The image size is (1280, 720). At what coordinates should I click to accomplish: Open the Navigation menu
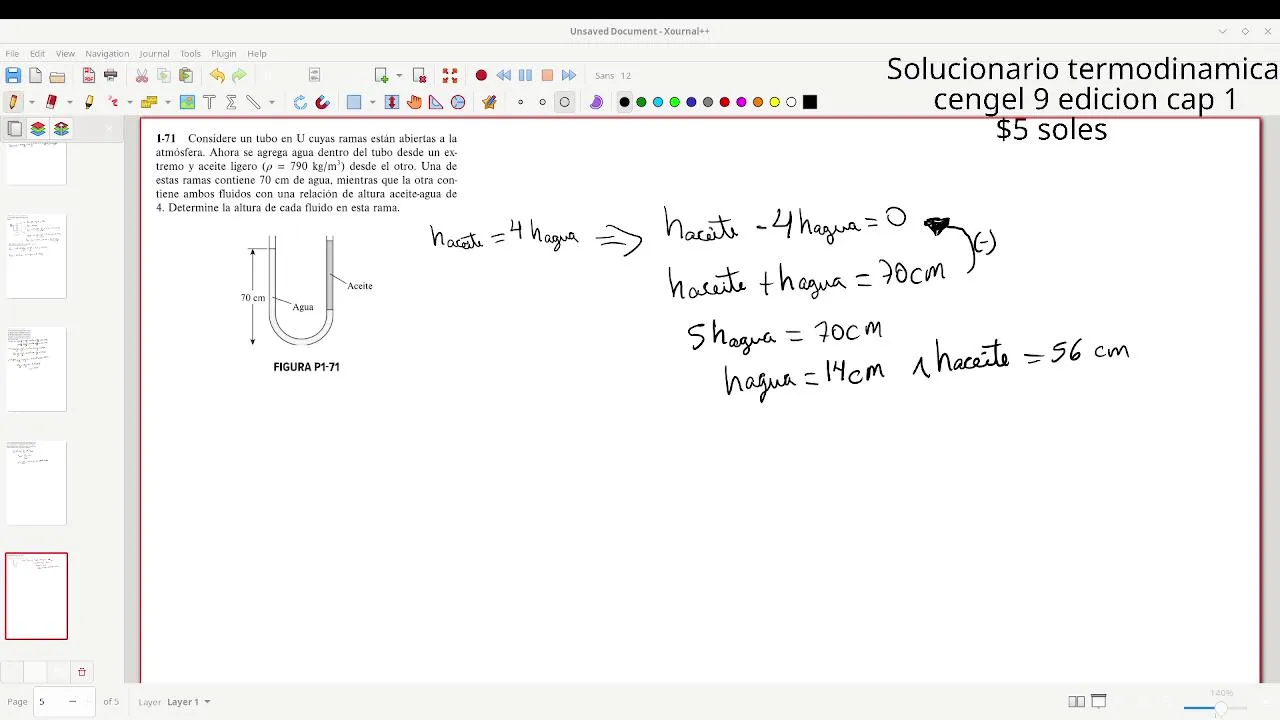pos(107,53)
